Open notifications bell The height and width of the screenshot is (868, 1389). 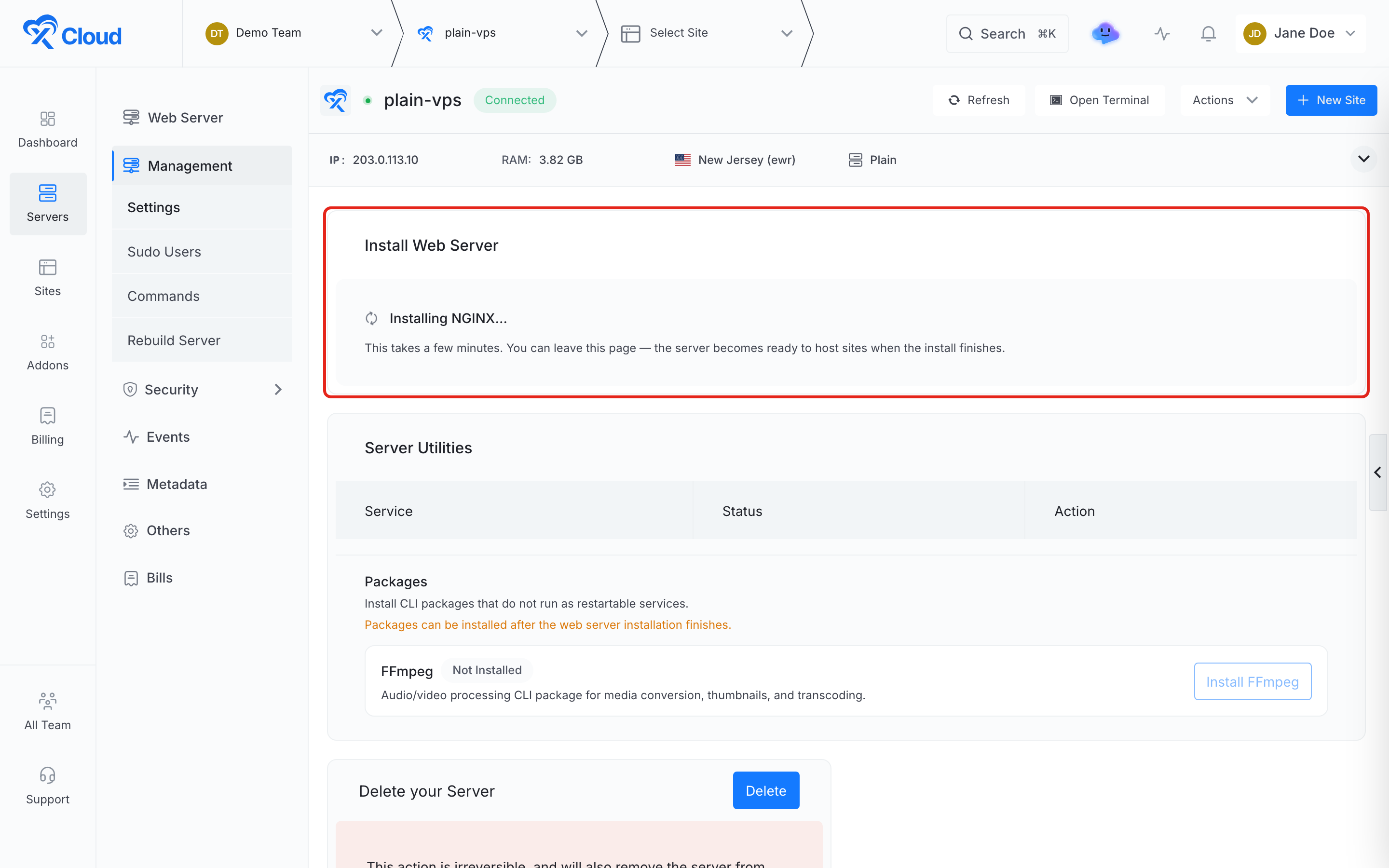1208,33
